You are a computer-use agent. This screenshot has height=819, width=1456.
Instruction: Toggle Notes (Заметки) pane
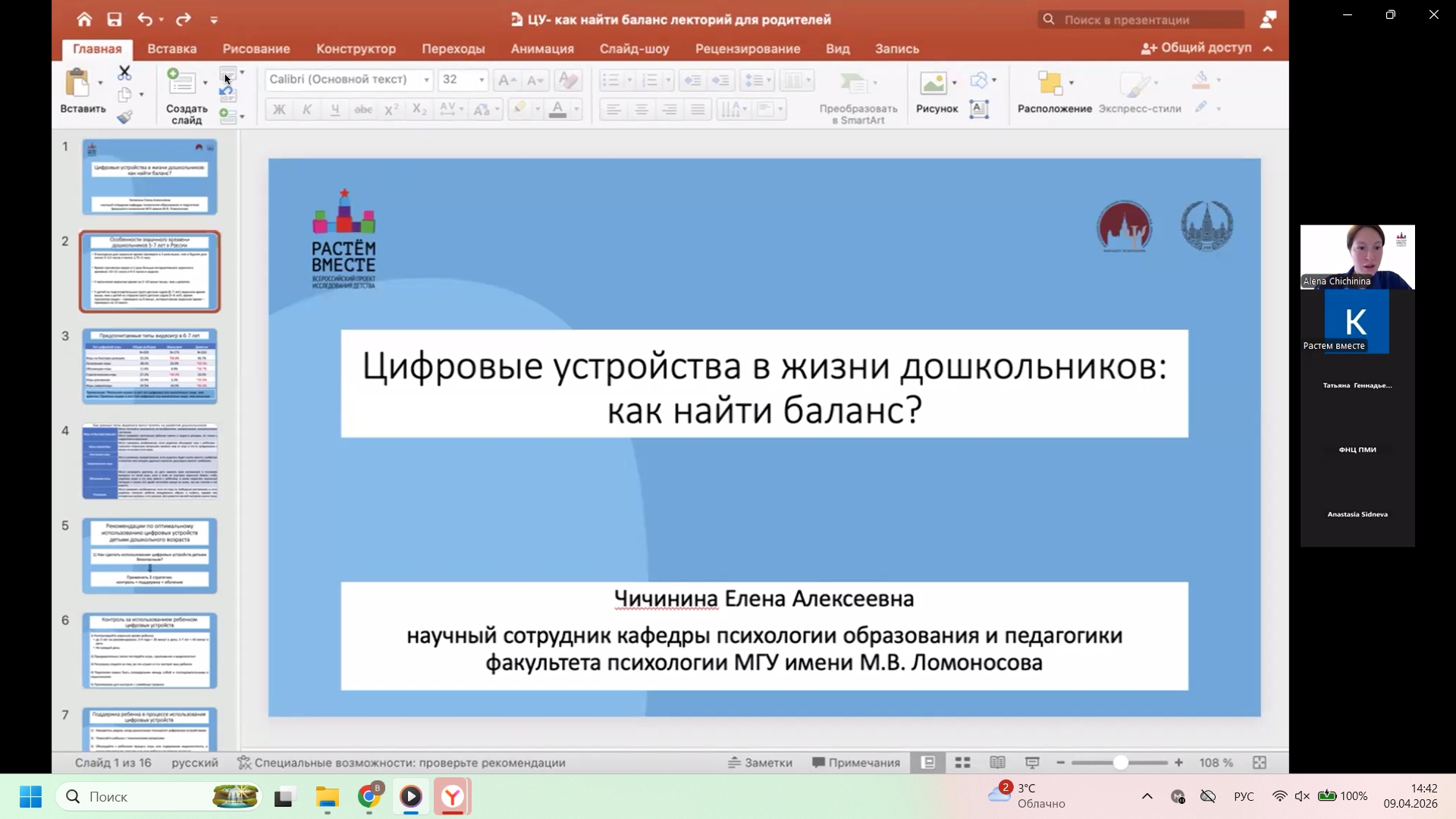[760, 763]
